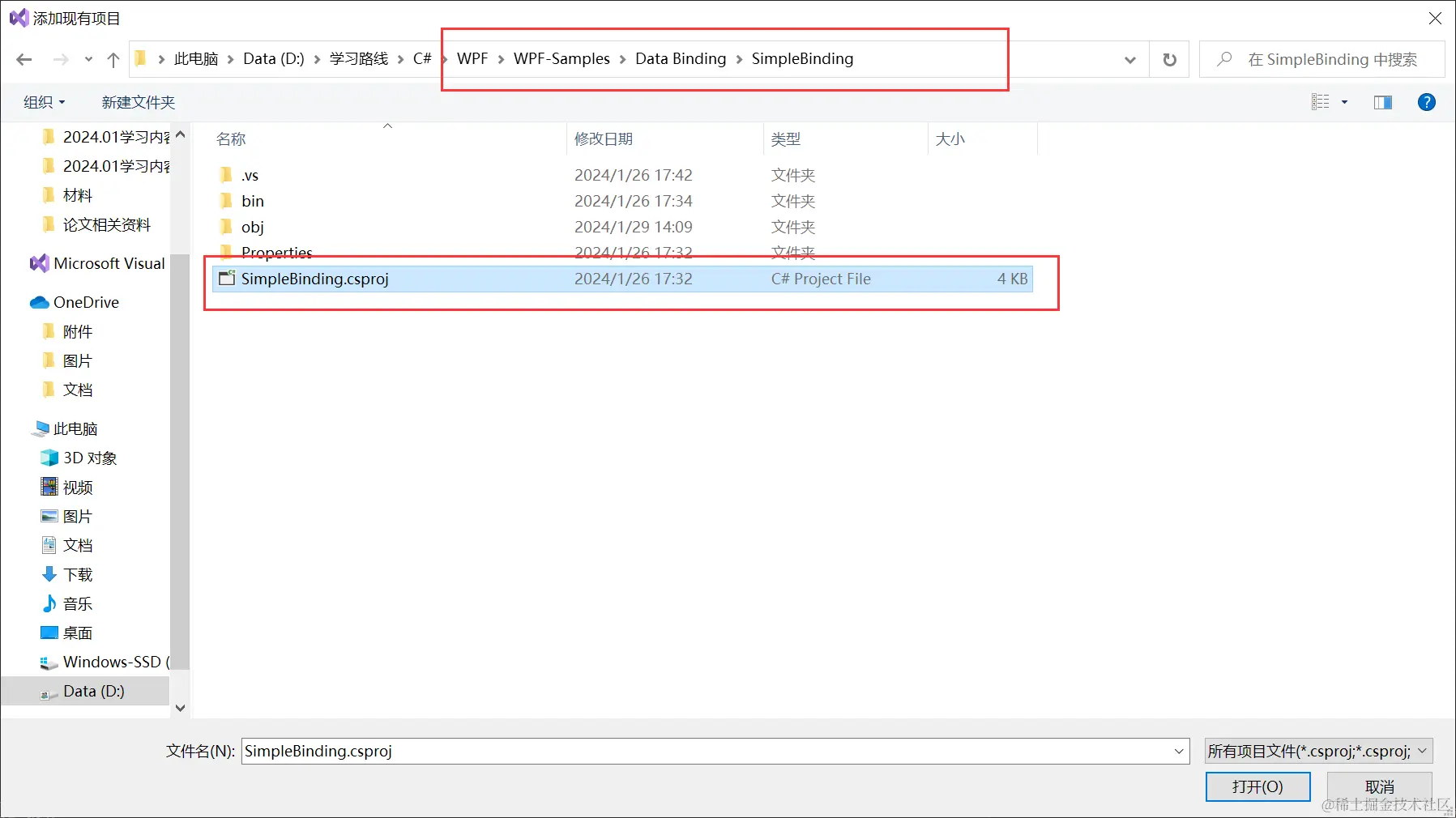Navigate to the C# breadcrumb folder
Image resolution: width=1456 pixels, height=818 pixels.
422,59
